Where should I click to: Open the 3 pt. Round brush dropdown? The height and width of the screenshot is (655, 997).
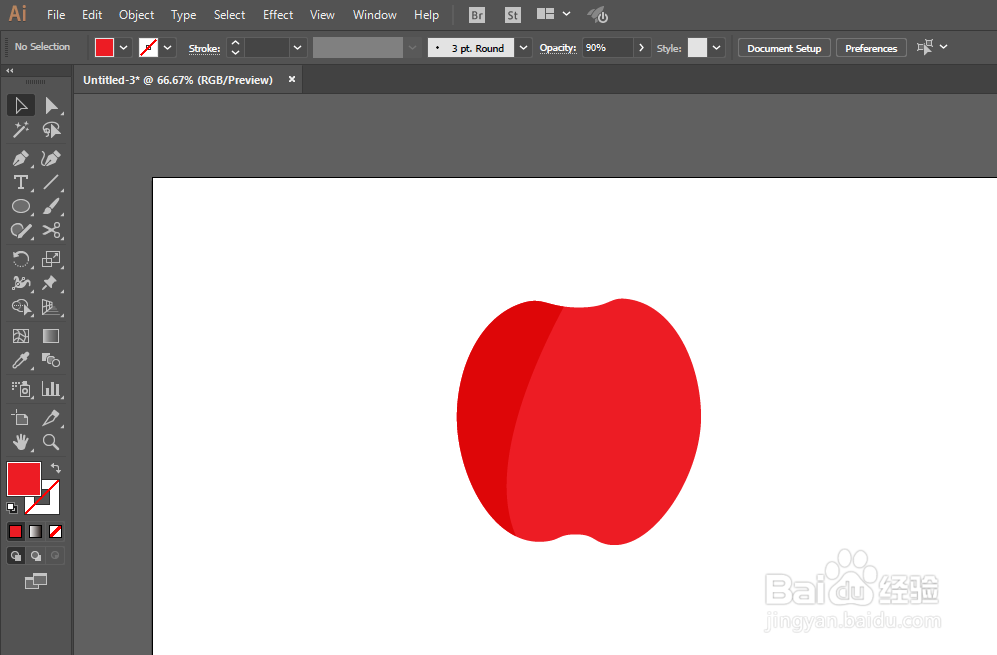[523, 48]
